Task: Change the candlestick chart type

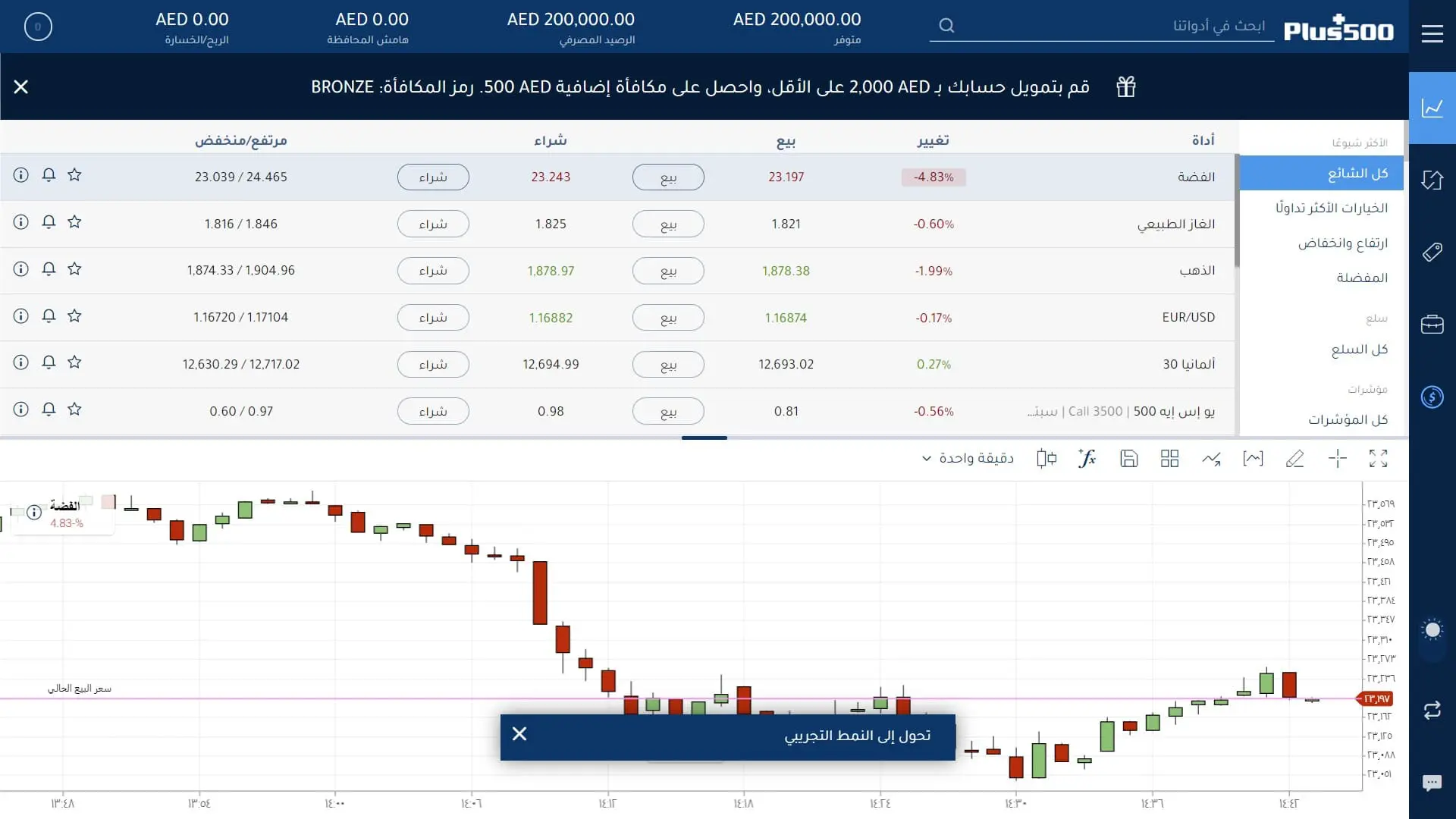Action: tap(1046, 459)
